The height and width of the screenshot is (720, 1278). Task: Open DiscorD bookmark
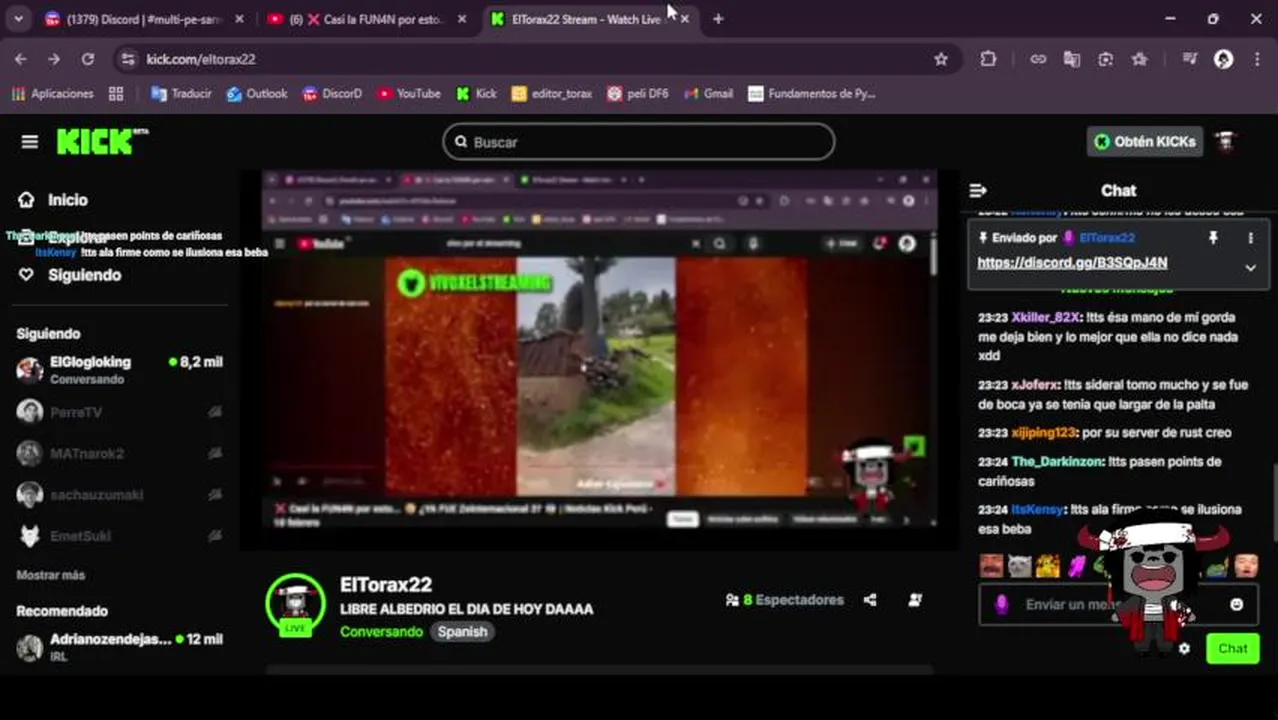tap(332, 93)
